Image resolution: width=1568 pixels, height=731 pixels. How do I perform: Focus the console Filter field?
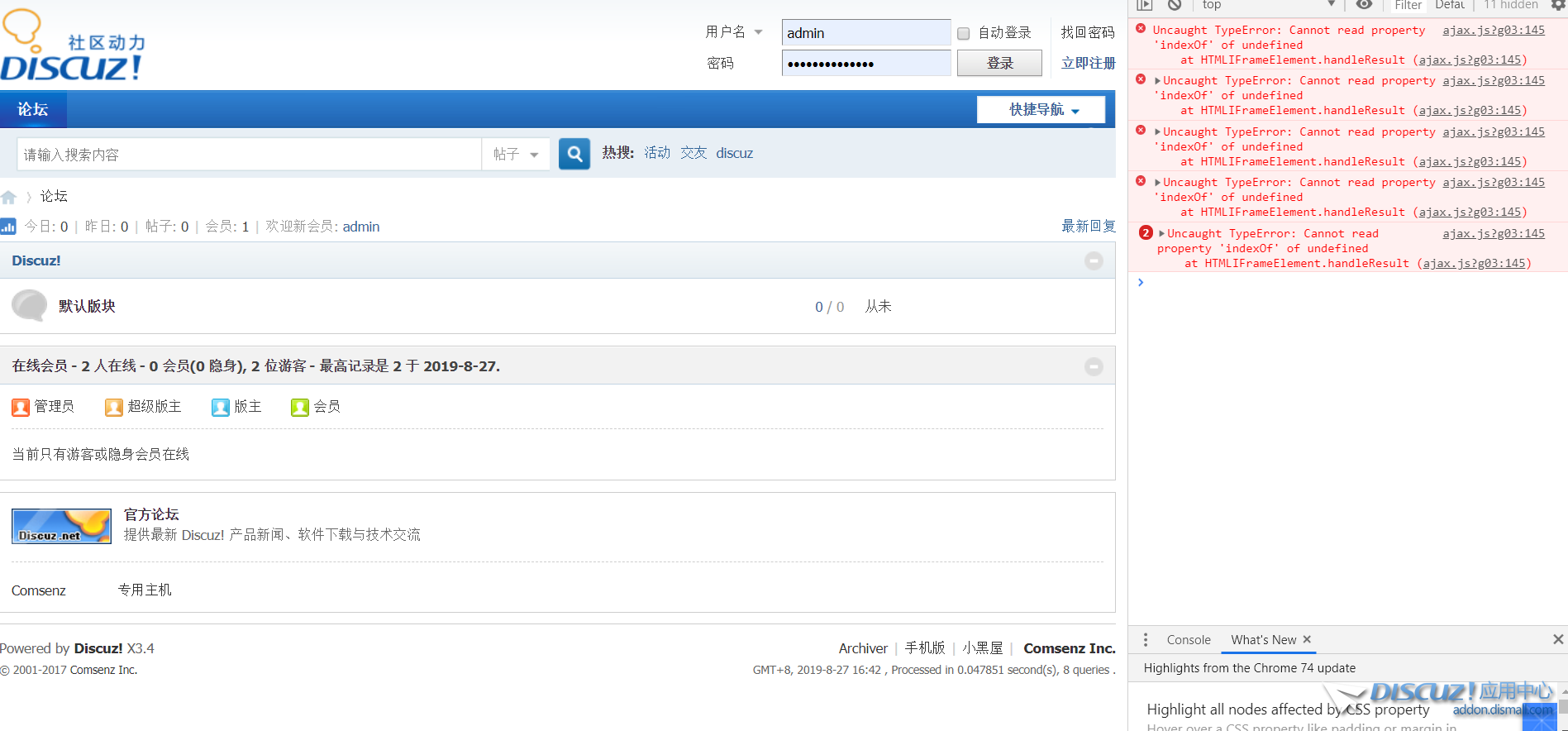(1408, 5)
